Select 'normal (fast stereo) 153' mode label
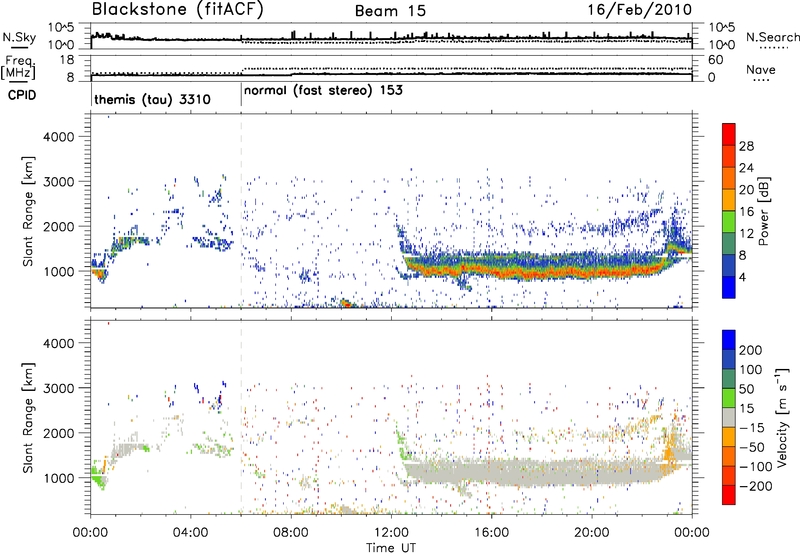This screenshot has height=554, width=800. click(x=323, y=91)
